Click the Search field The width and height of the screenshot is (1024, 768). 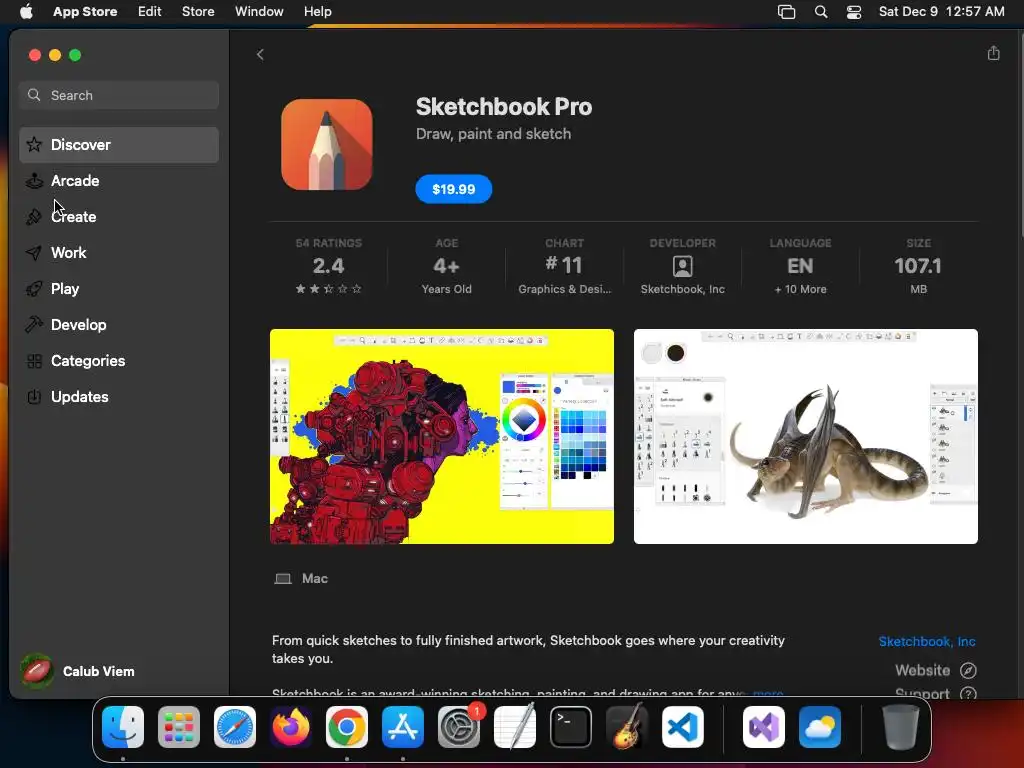(x=119, y=95)
